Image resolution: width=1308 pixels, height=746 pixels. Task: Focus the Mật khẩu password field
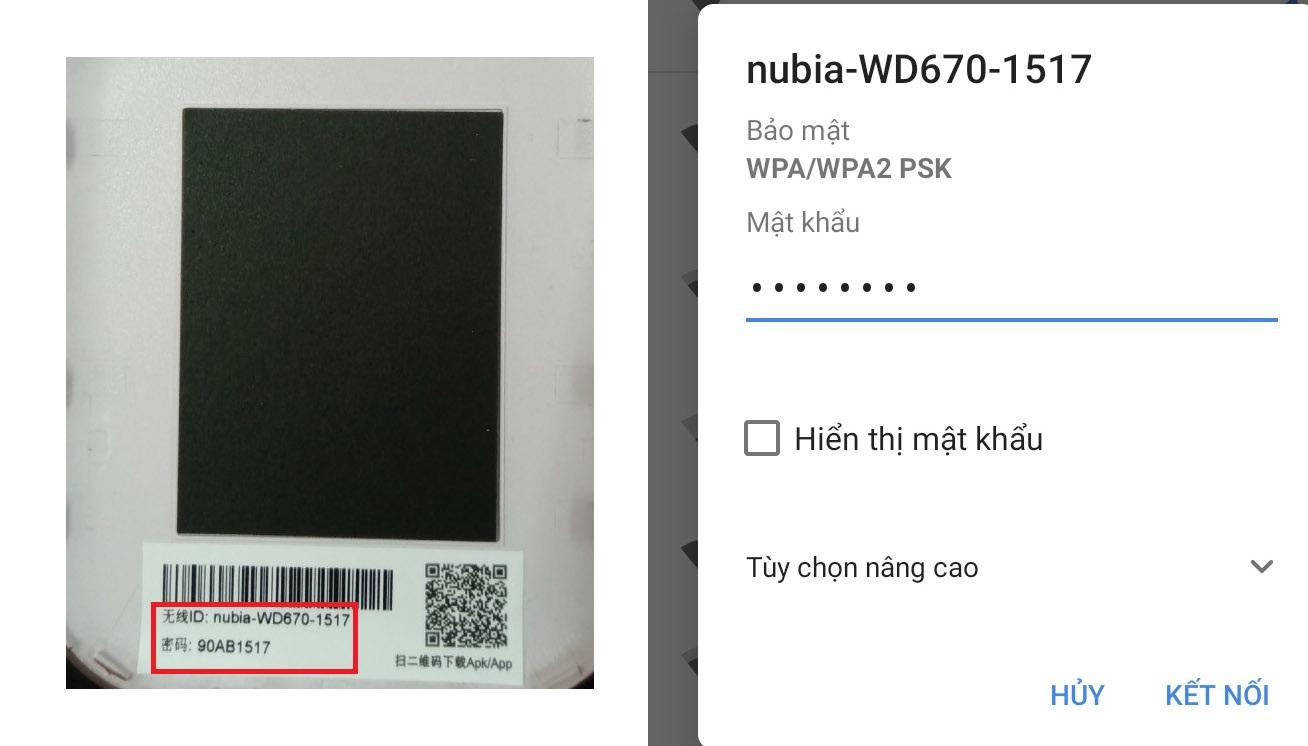click(x=1011, y=288)
